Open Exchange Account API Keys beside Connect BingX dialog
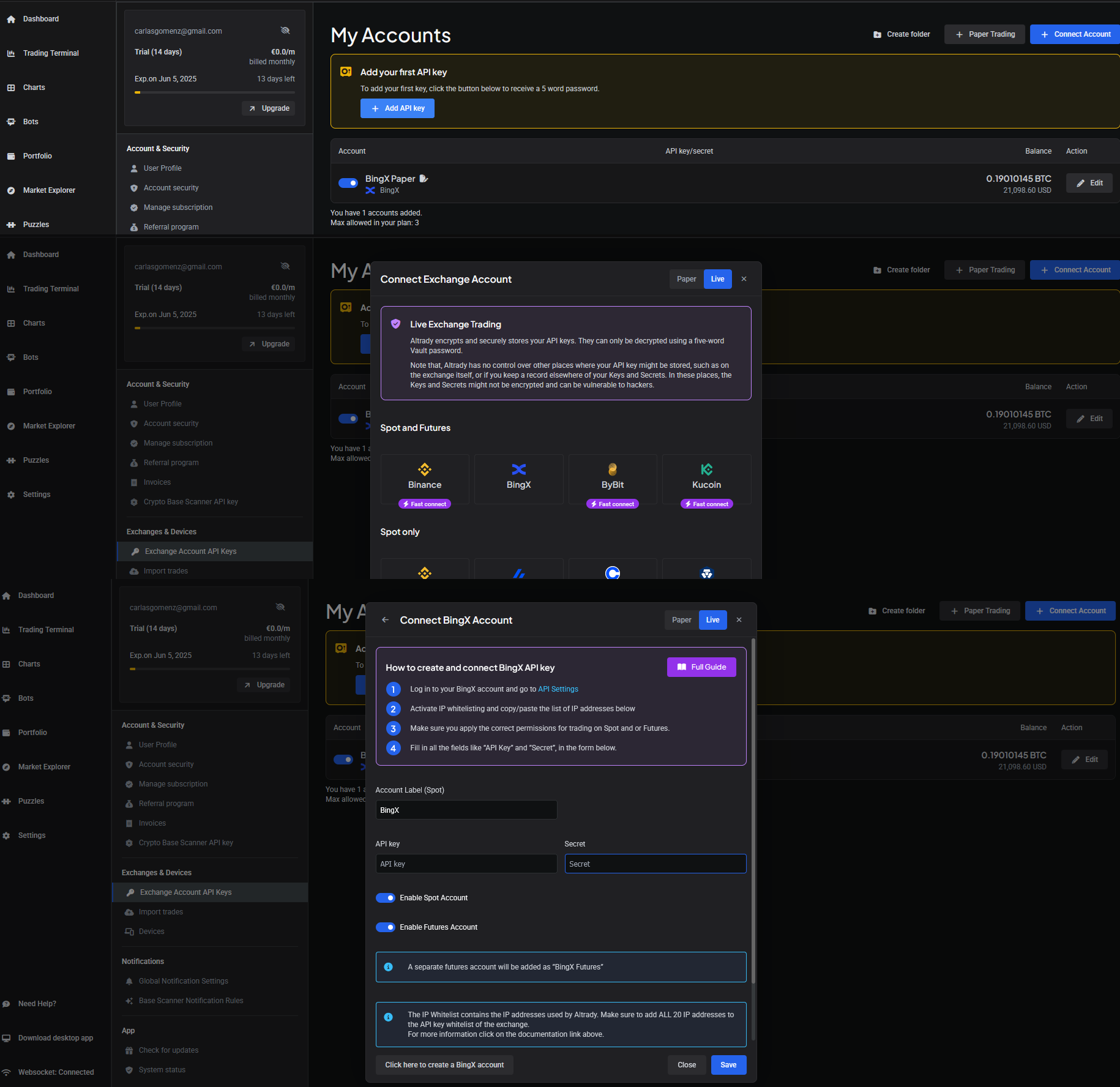 tap(210, 892)
